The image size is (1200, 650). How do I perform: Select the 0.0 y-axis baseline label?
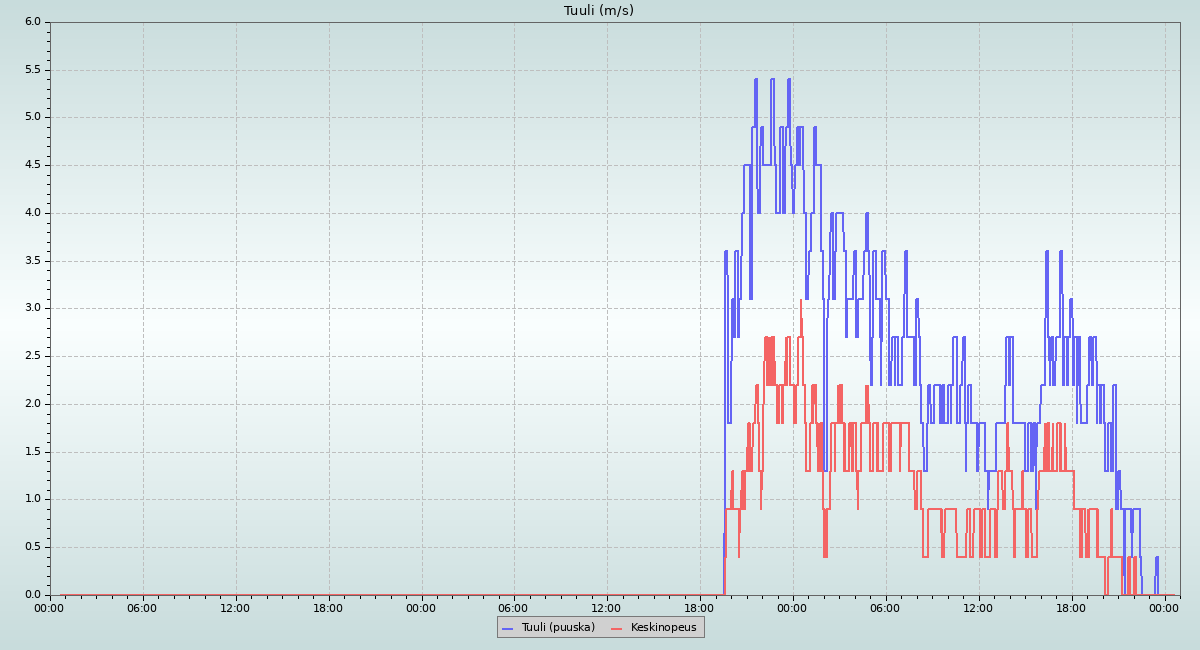coord(33,595)
